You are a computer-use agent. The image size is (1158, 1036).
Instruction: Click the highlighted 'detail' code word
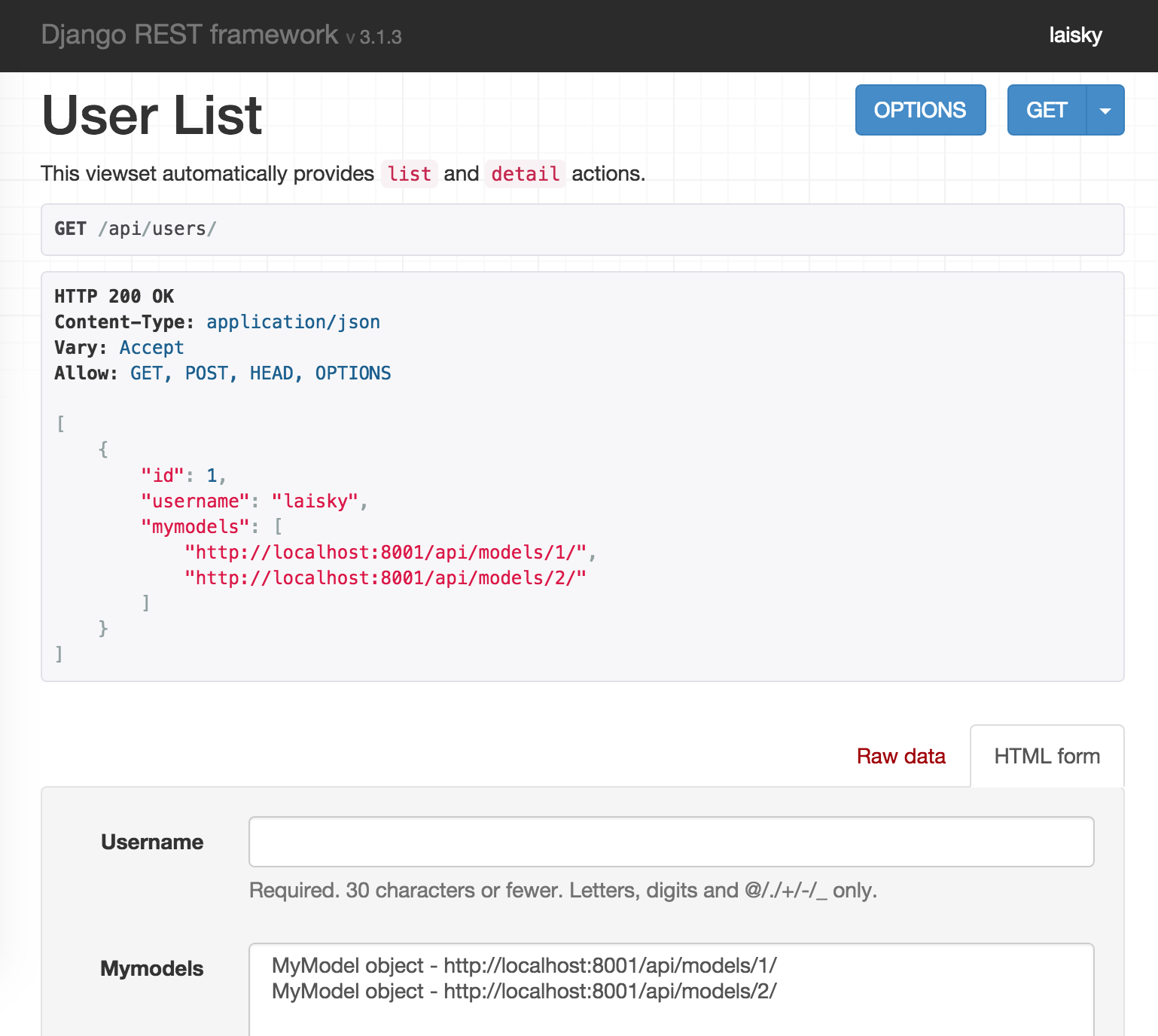point(525,174)
